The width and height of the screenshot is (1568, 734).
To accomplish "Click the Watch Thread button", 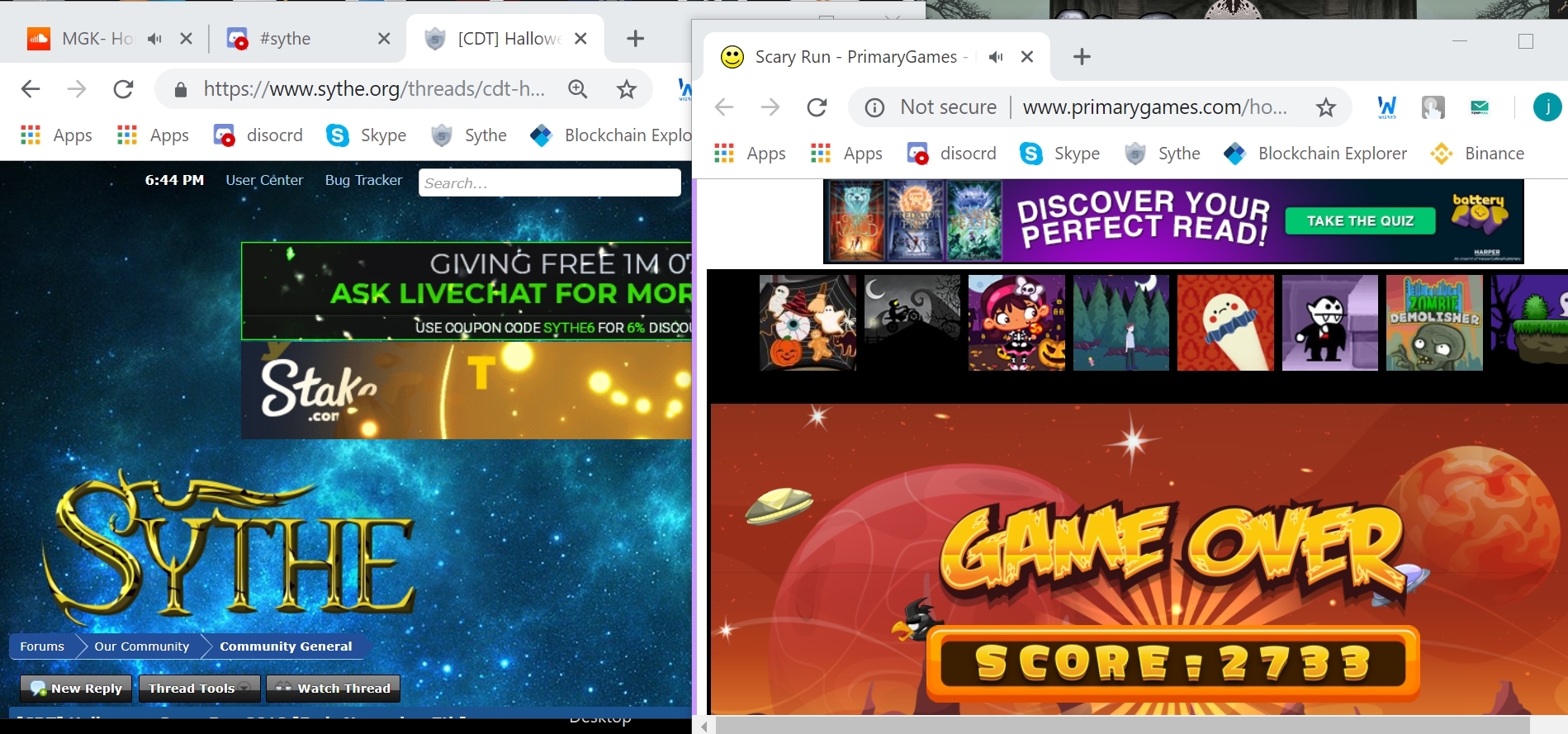I will tap(334, 689).
